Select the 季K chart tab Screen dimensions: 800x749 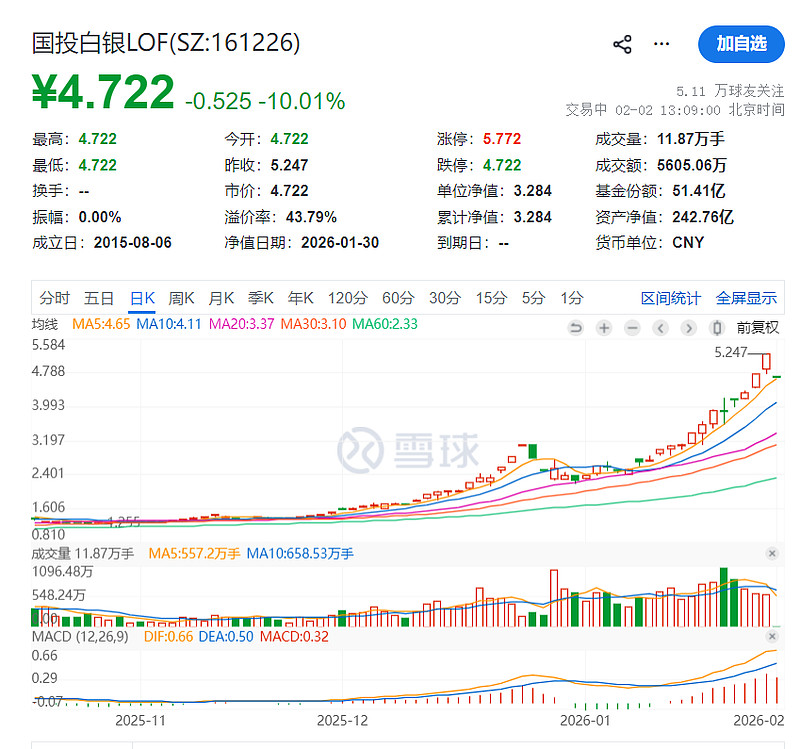(261, 298)
